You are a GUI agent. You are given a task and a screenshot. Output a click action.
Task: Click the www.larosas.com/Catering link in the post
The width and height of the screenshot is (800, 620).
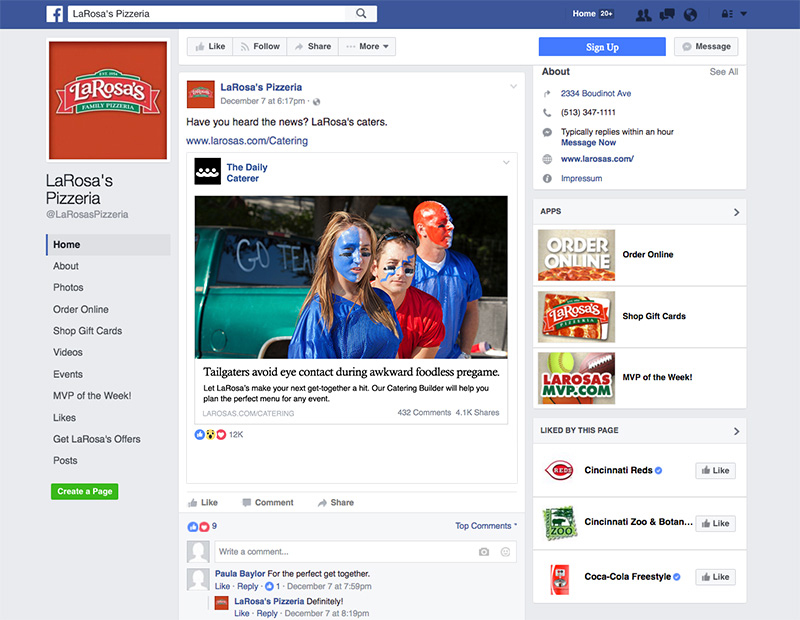point(247,141)
